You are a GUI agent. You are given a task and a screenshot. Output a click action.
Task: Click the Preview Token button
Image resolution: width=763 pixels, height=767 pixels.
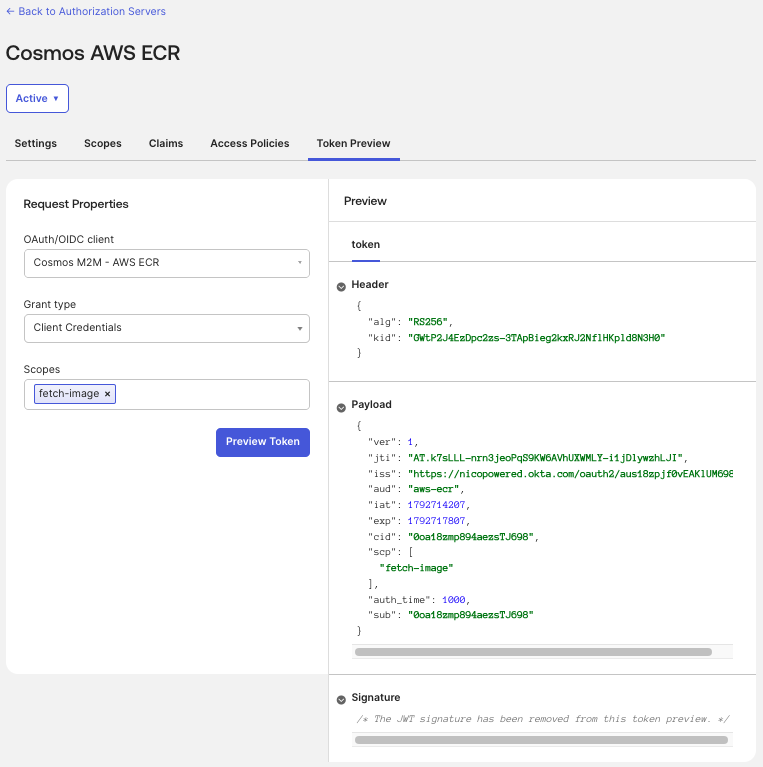point(263,442)
